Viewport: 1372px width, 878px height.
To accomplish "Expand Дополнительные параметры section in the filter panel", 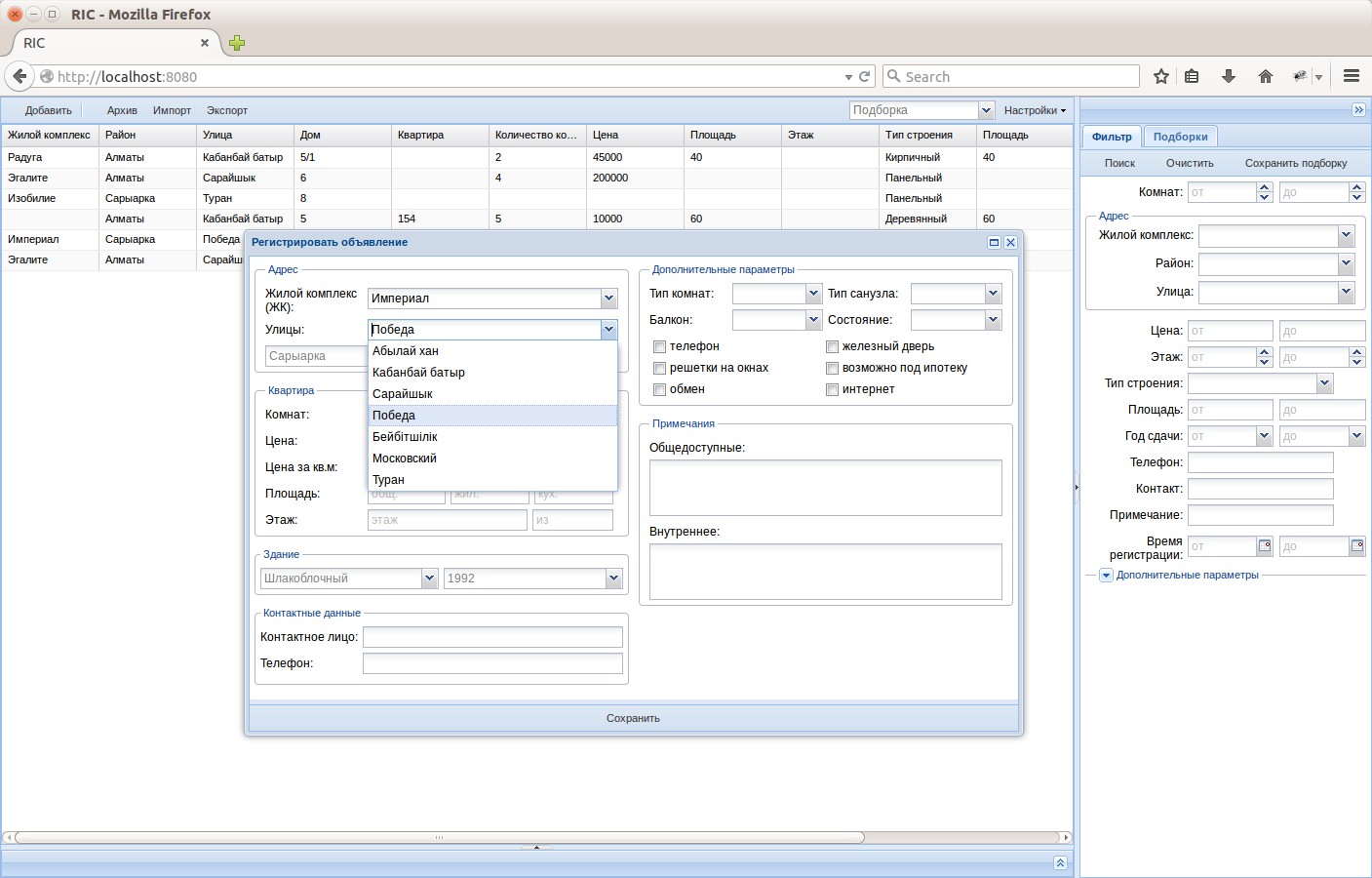I will point(1106,576).
